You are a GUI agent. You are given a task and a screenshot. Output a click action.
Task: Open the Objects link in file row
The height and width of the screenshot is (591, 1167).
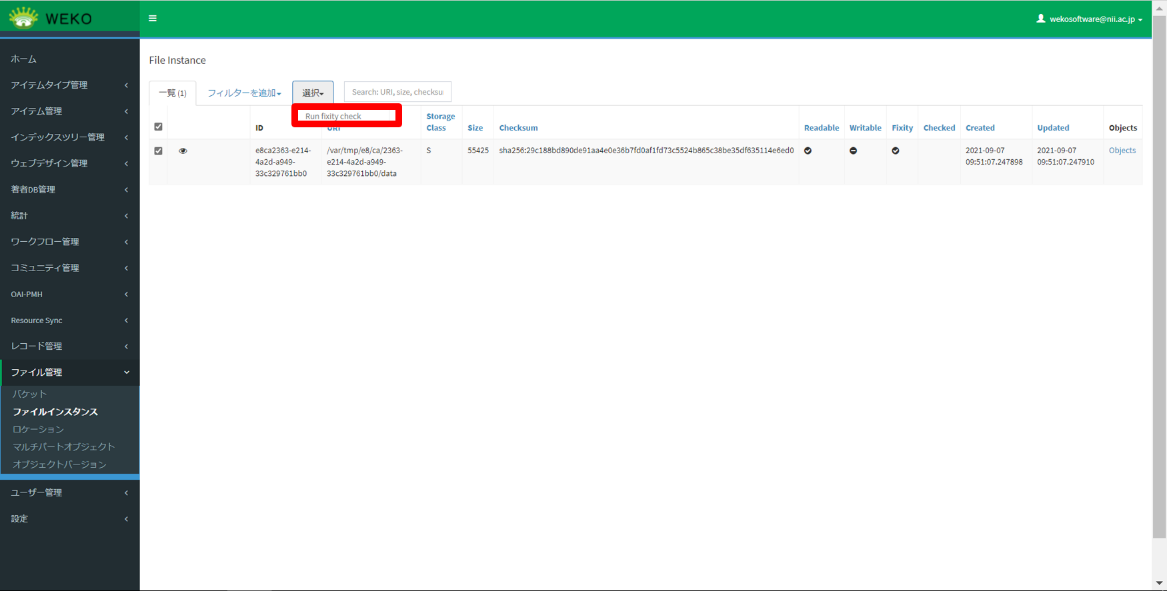(1122, 151)
